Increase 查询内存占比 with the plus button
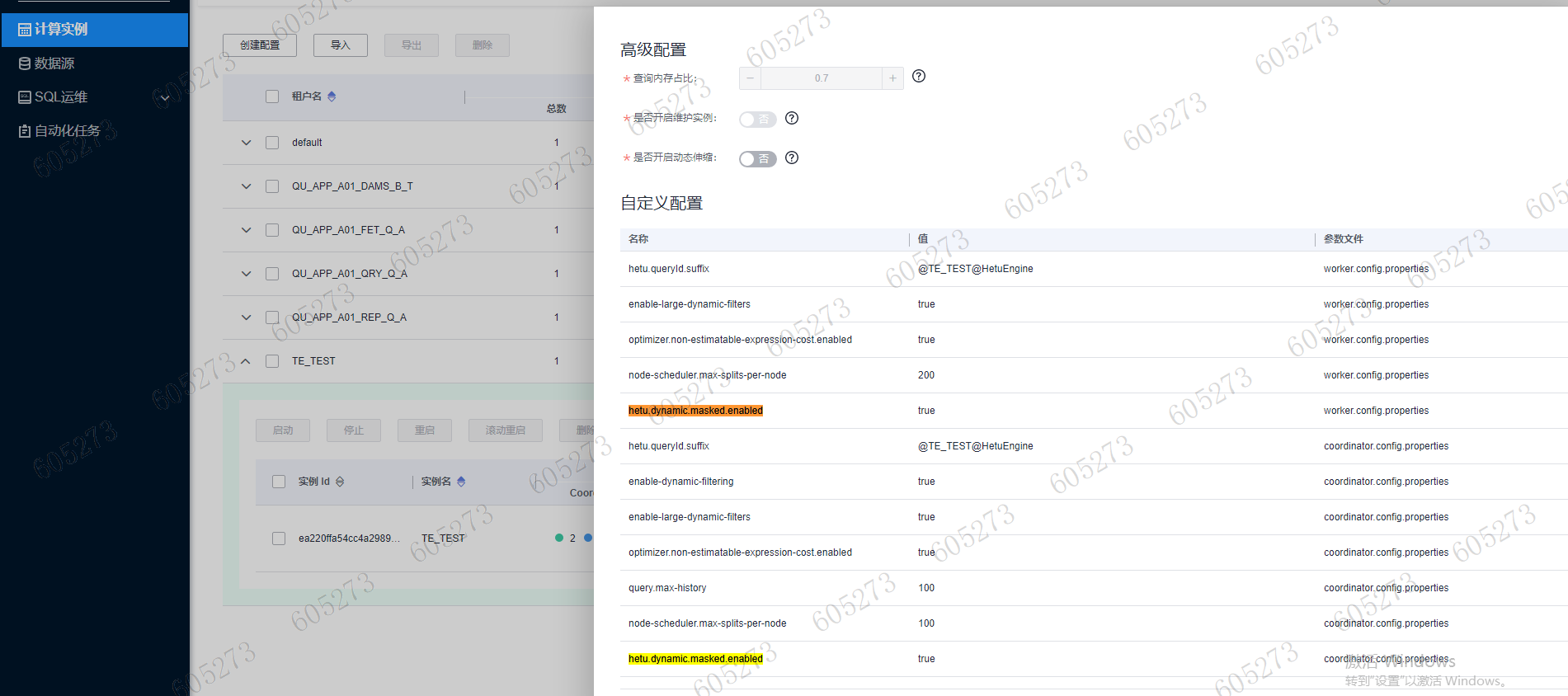Viewport: 1568px width, 696px height. [x=892, y=78]
